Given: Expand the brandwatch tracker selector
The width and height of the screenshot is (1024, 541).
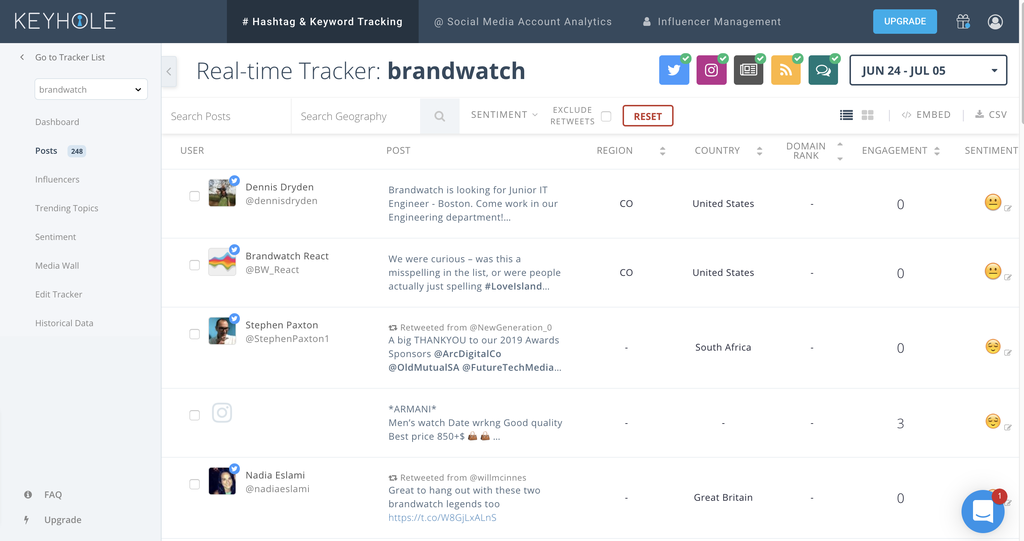Looking at the screenshot, I should pos(91,90).
